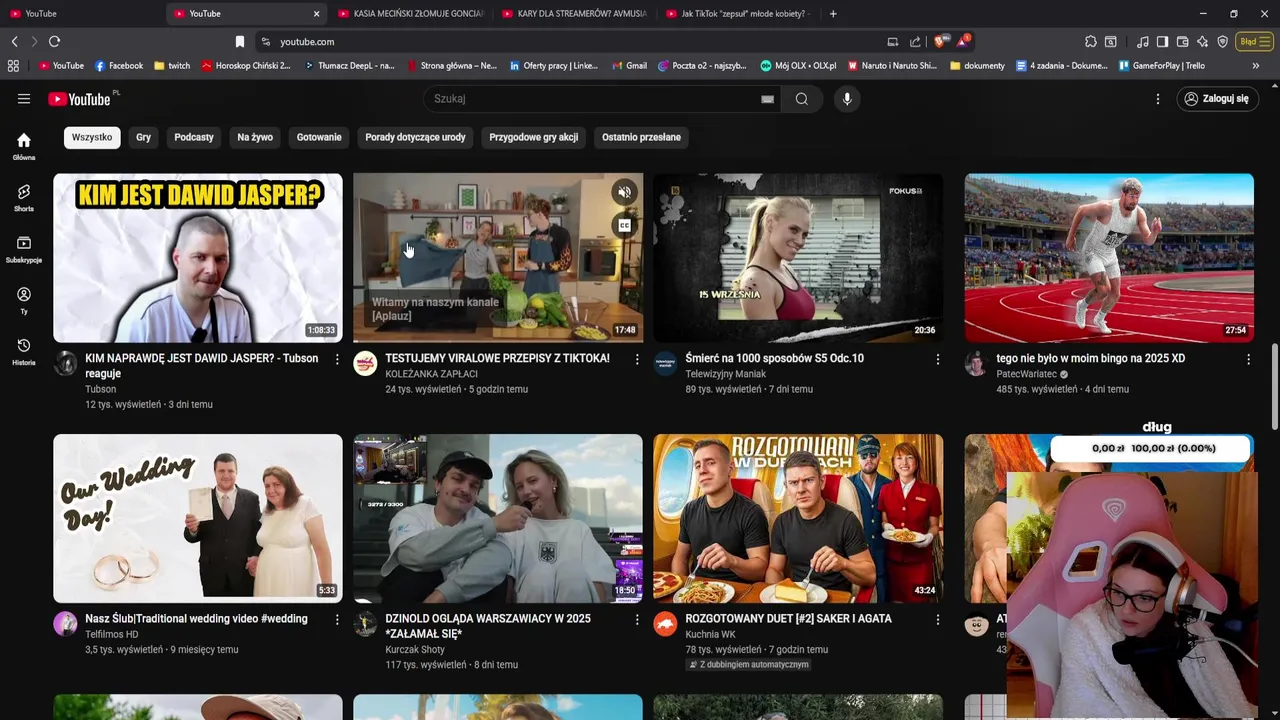Go back in browser history
Viewport: 1280px width, 720px height.
(14, 41)
